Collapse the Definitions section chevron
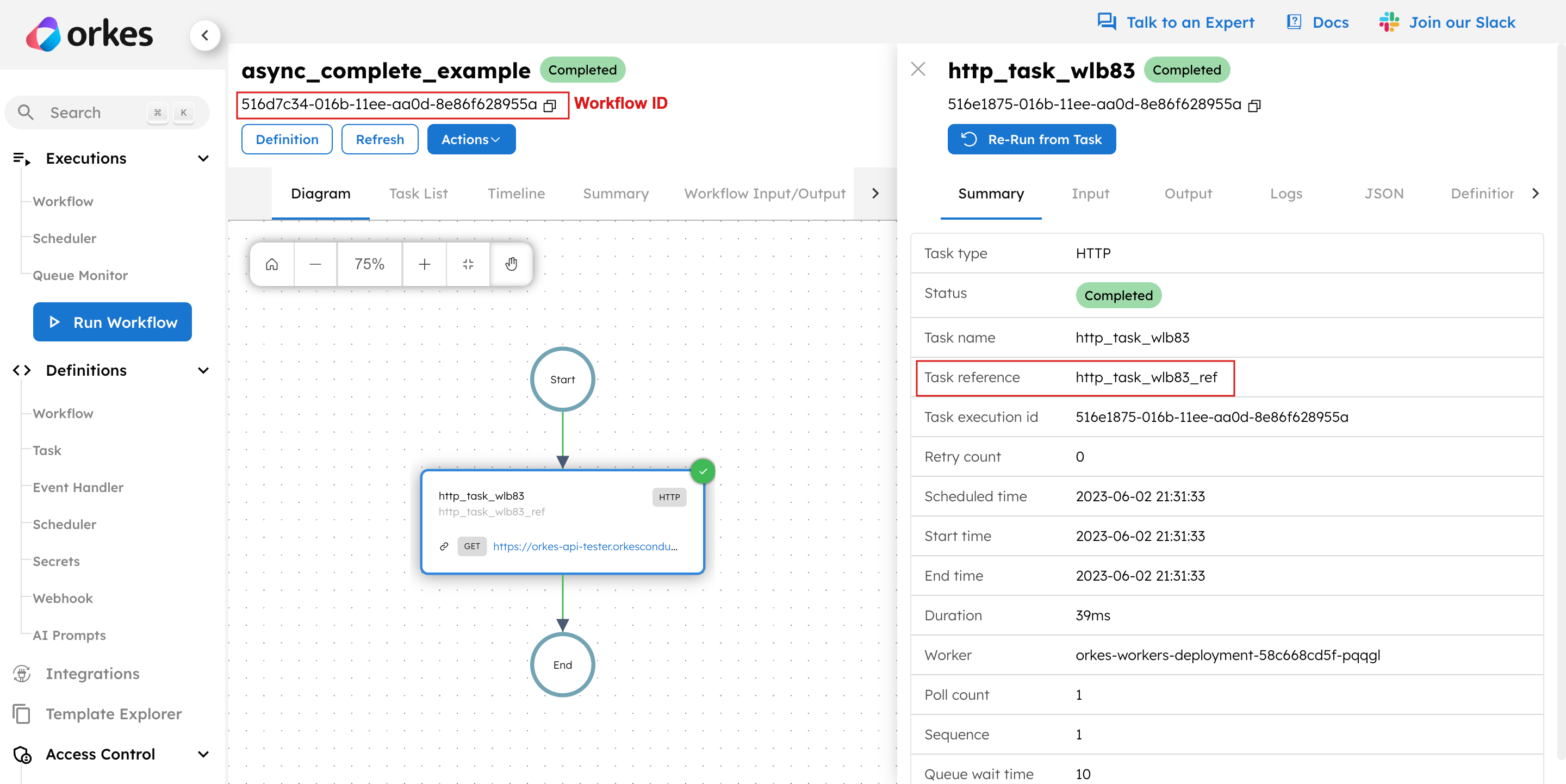 pyautogui.click(x=203, y=370)
